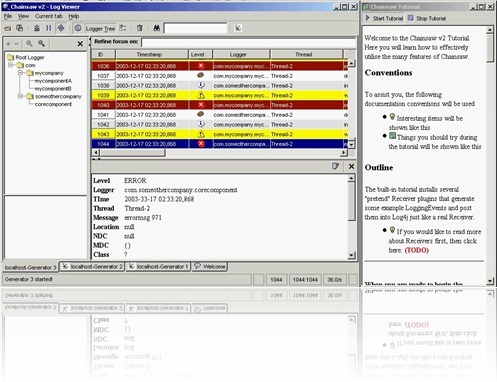
Task: Click the tutorial pane vertical scrollbar thumb
Action: click(x=490, y=48)
